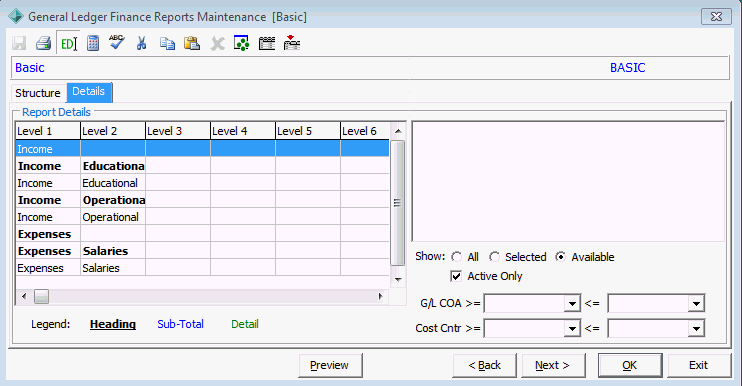Click the Paste clipboard icon

click(x=192, y=44)
